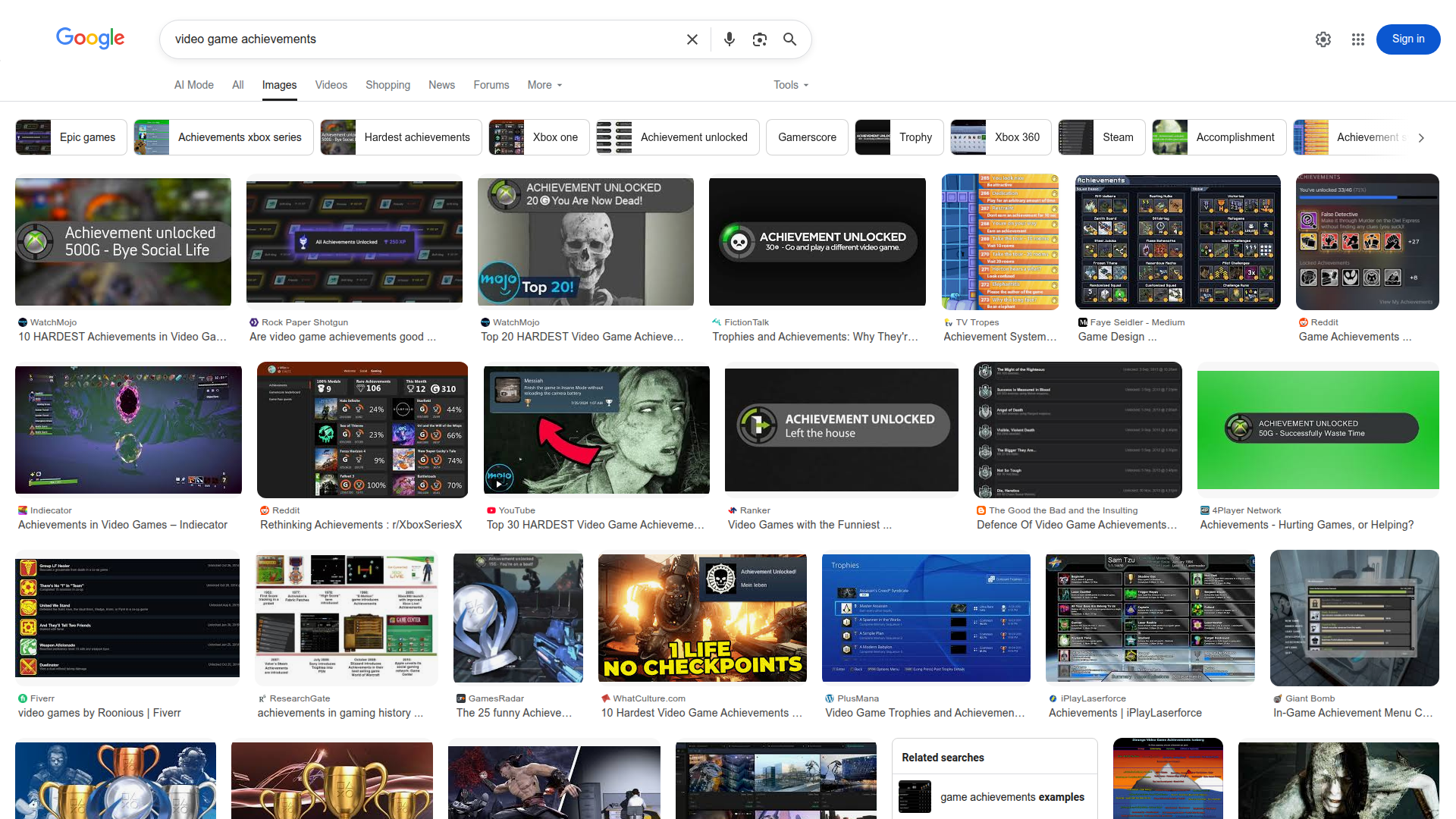Image resolution: width=1456 pixels, height=819 pixels.
Task: Select Achievement unlocked chip
Action: [x=678, y=137]
